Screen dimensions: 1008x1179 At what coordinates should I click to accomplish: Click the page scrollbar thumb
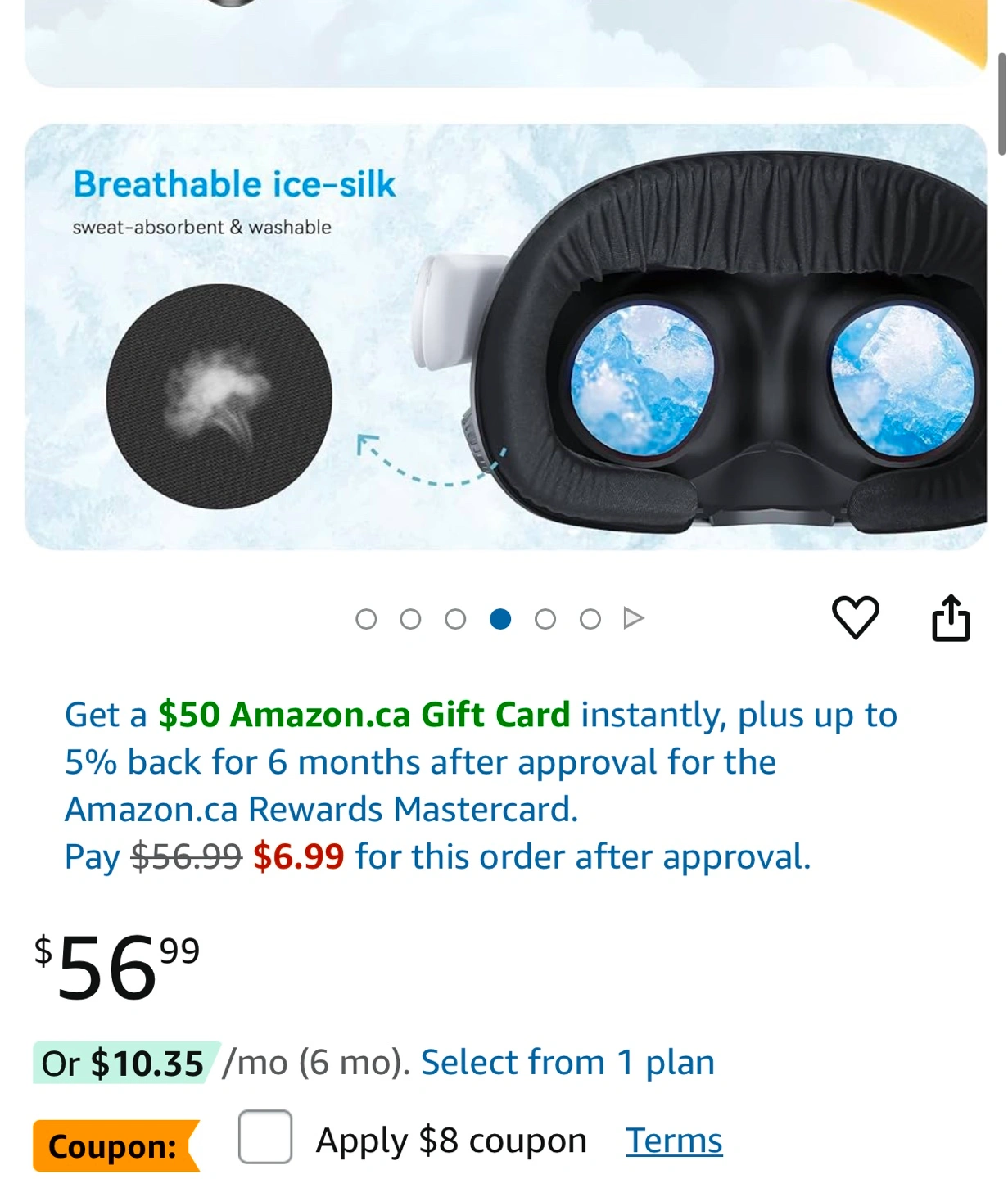[1001, 104]
